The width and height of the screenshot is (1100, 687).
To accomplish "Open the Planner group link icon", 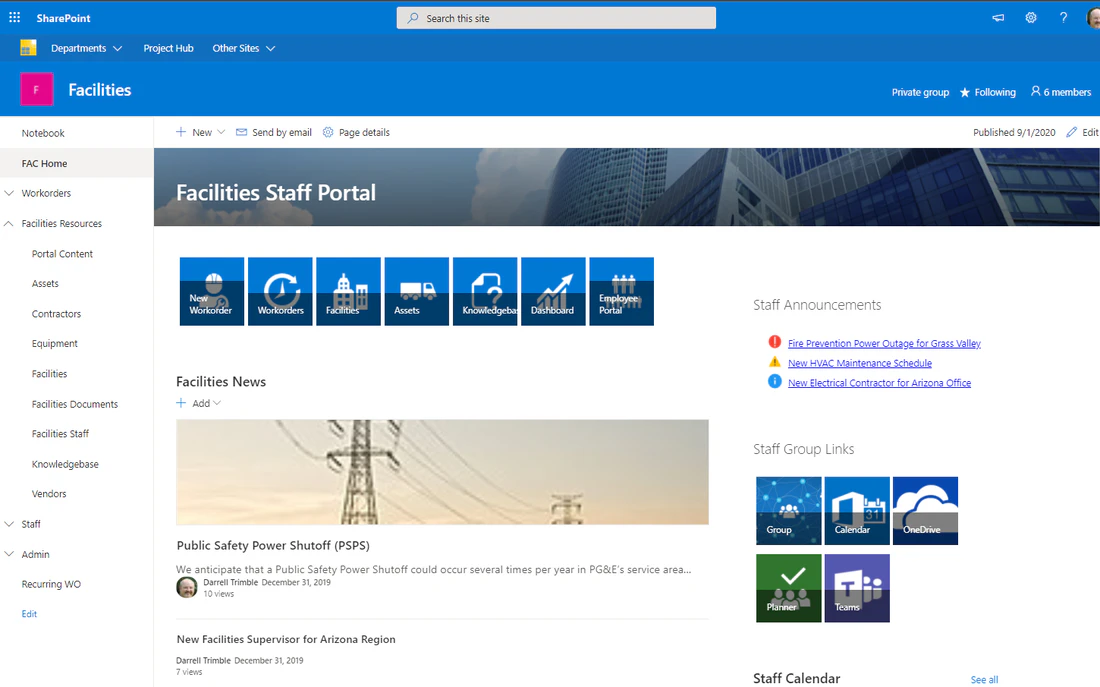I will [x=789, y=588].
